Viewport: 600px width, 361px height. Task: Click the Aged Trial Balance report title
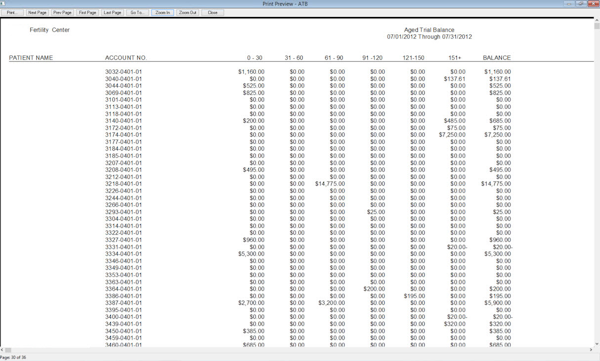pos(429,30)
